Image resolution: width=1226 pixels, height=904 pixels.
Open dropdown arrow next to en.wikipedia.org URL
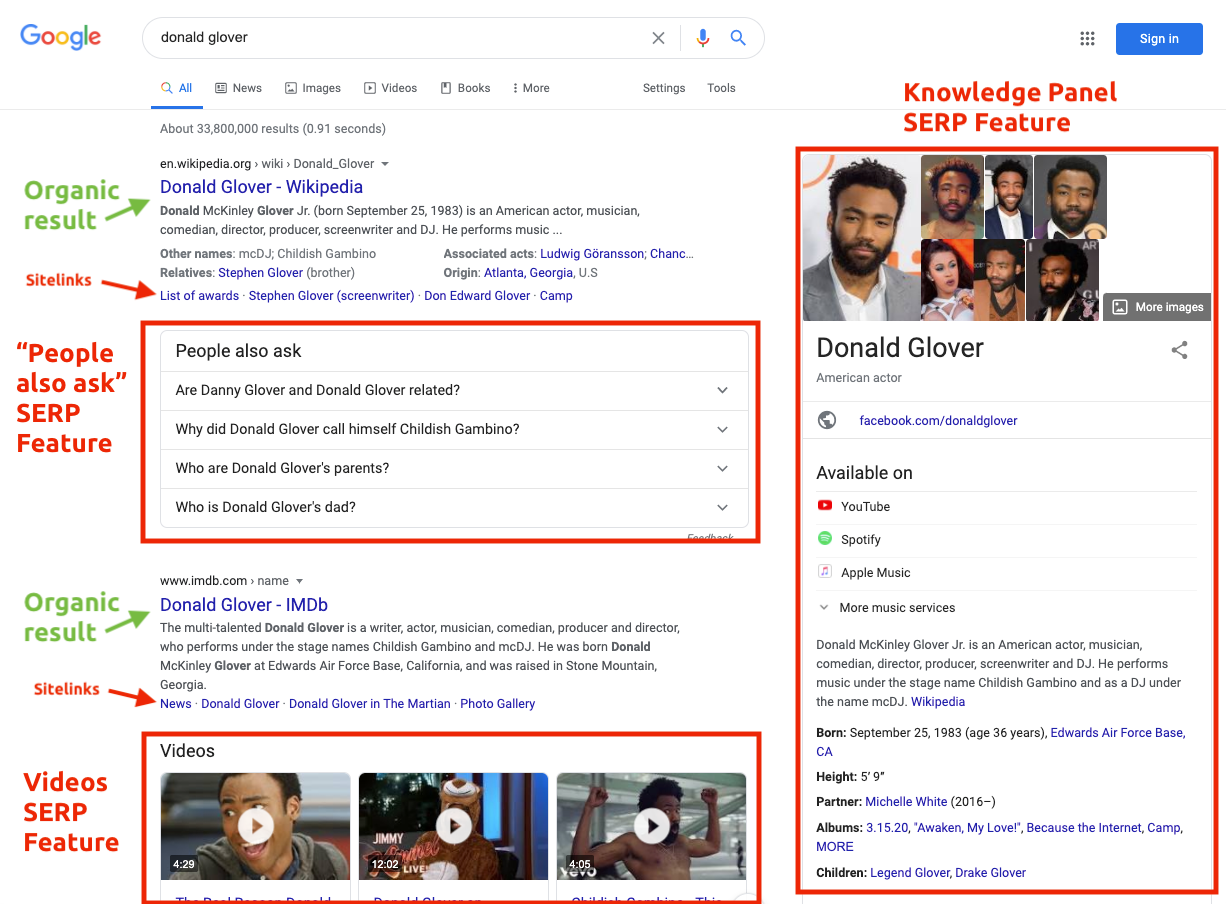385,164
